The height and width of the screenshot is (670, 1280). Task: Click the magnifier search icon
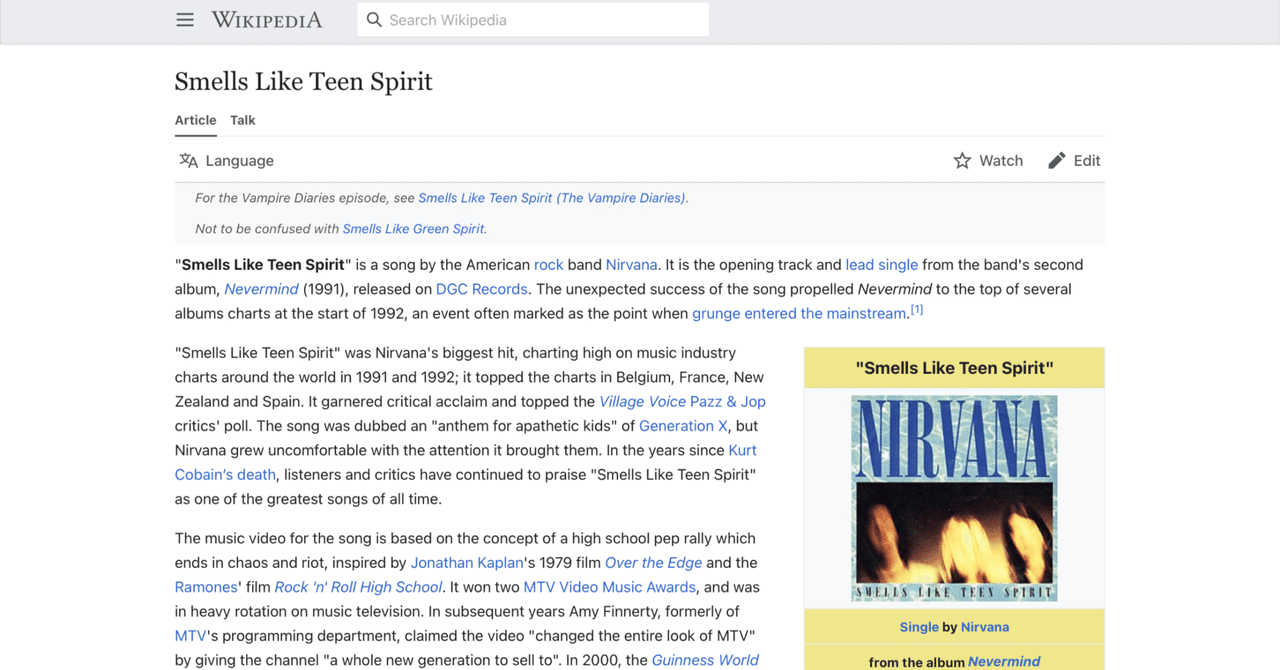pyautogui.click(x=374, y=20)
